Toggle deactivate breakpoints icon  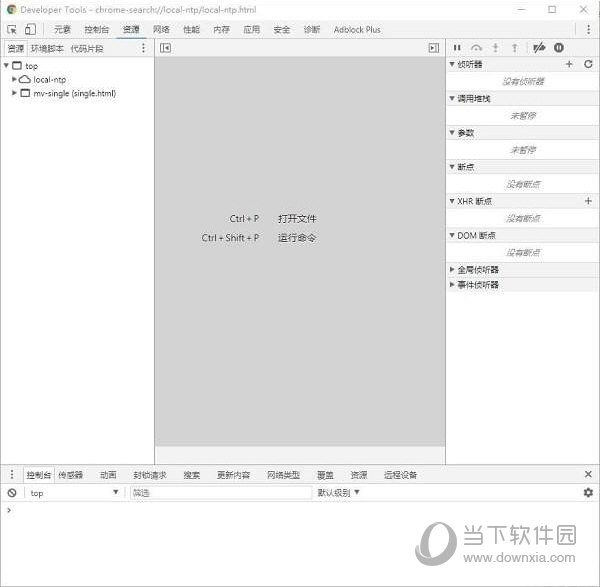(x=539, y=47)
